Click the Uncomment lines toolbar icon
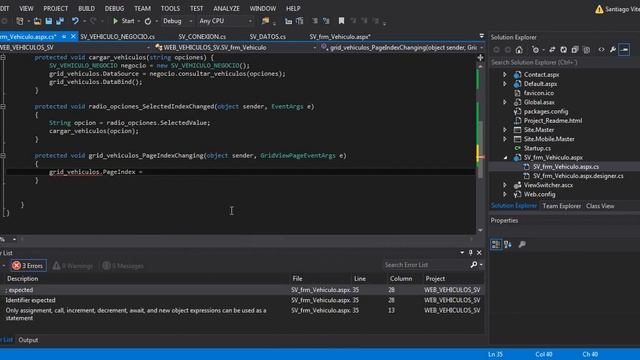Viewport: 640px width, 360px height. (326, 21)
